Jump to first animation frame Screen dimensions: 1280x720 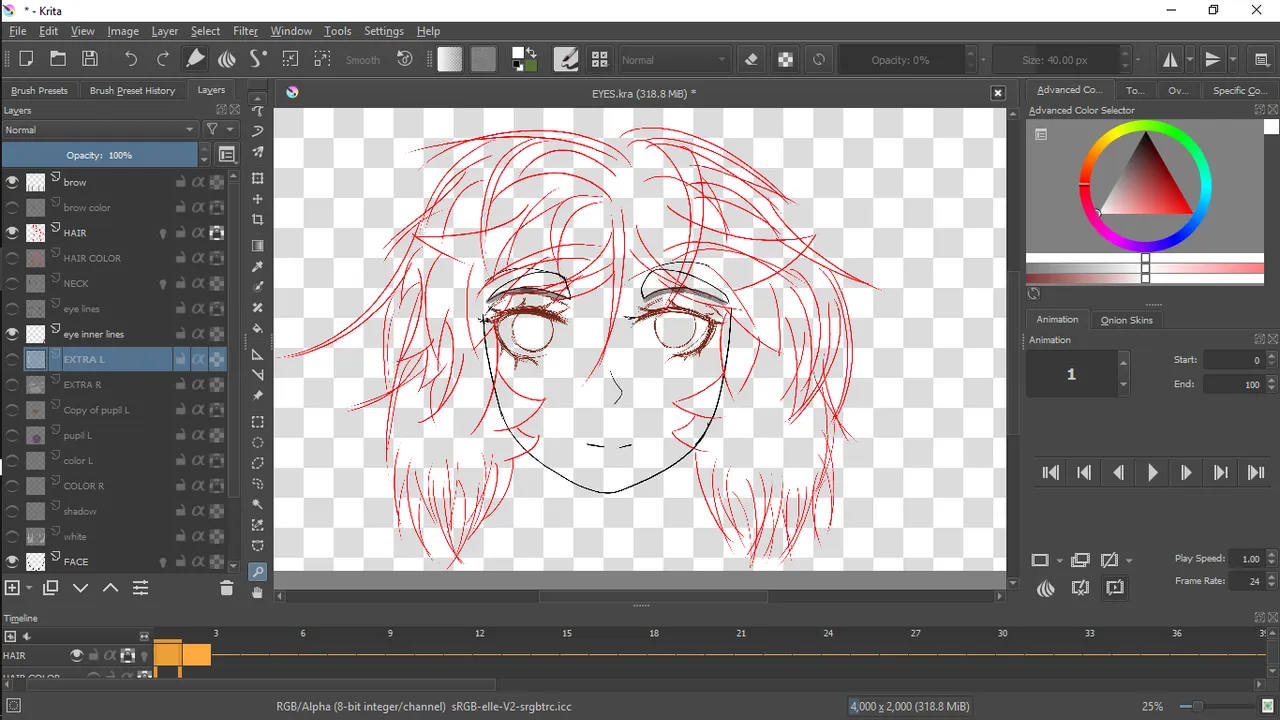click(x=1050, y=473)
